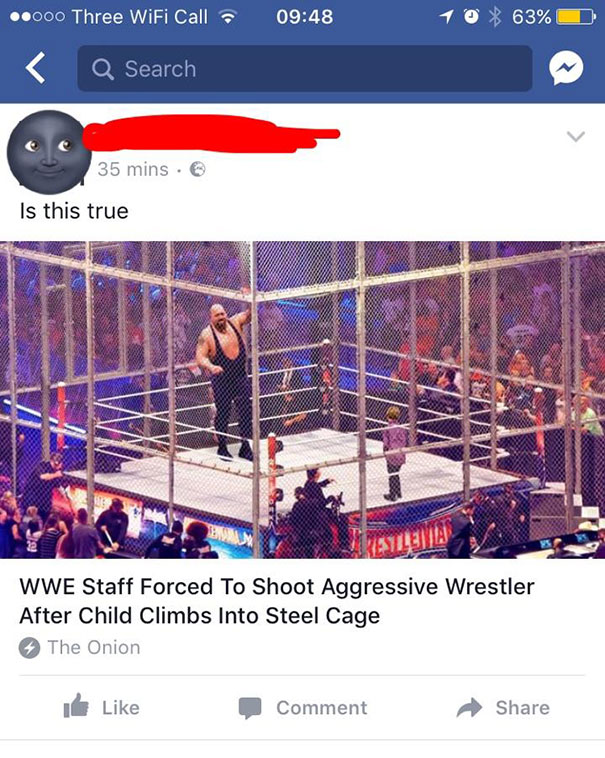Tap the battery indicator in status bar
The width and height of the screenshot is (605, 758).
click(576, 17)
